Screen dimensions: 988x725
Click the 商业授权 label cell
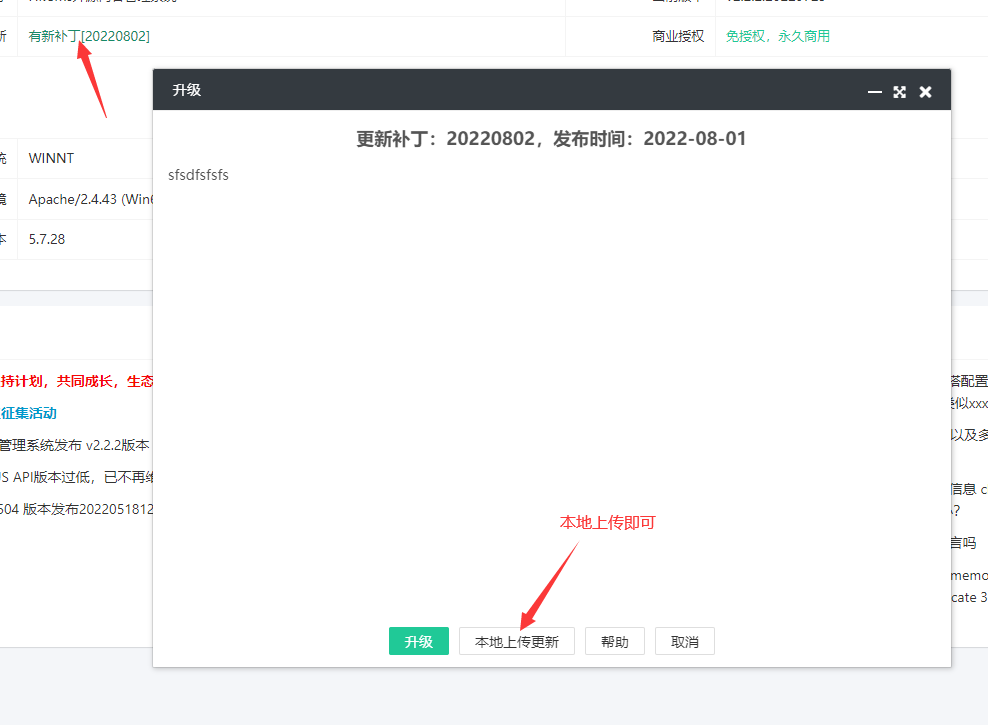(x=678, y=36)
